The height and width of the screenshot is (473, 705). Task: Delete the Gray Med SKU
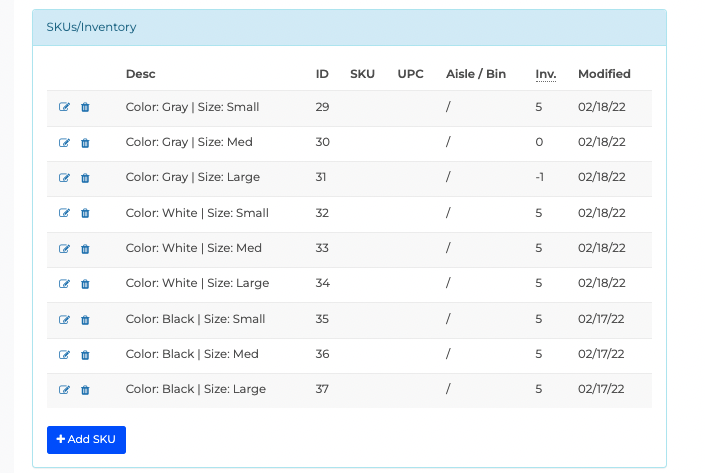(x=85, y=143)
